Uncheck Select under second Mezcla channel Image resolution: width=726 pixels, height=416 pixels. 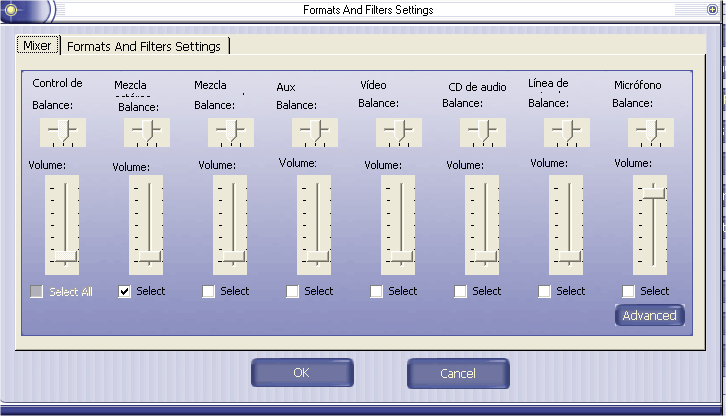point(124,291)
